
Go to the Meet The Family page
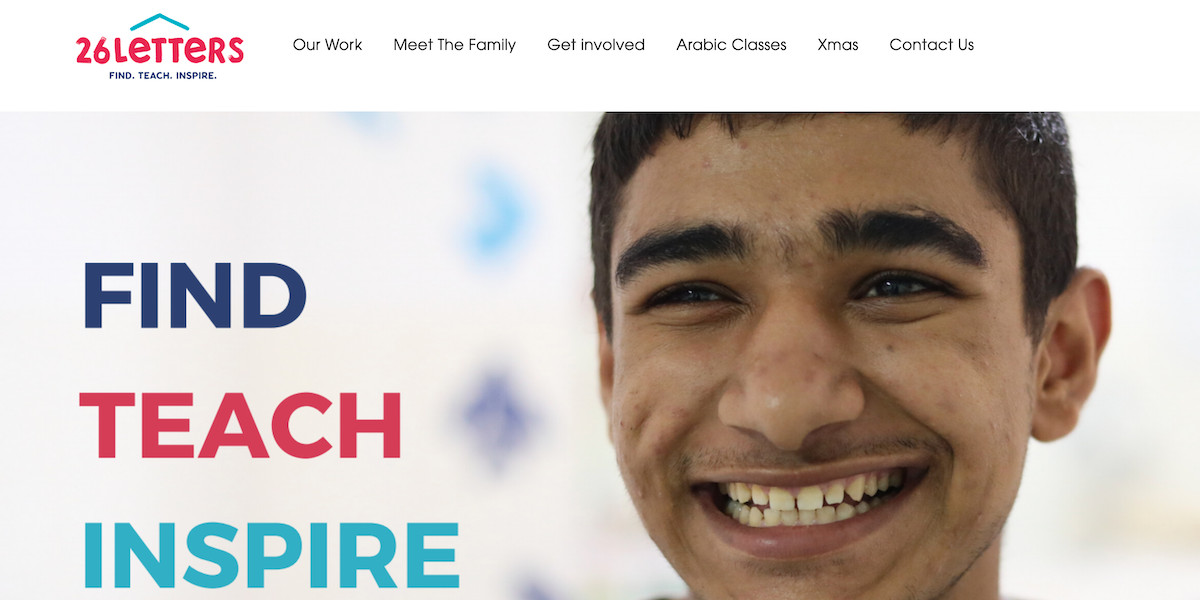tap(455, 45)
